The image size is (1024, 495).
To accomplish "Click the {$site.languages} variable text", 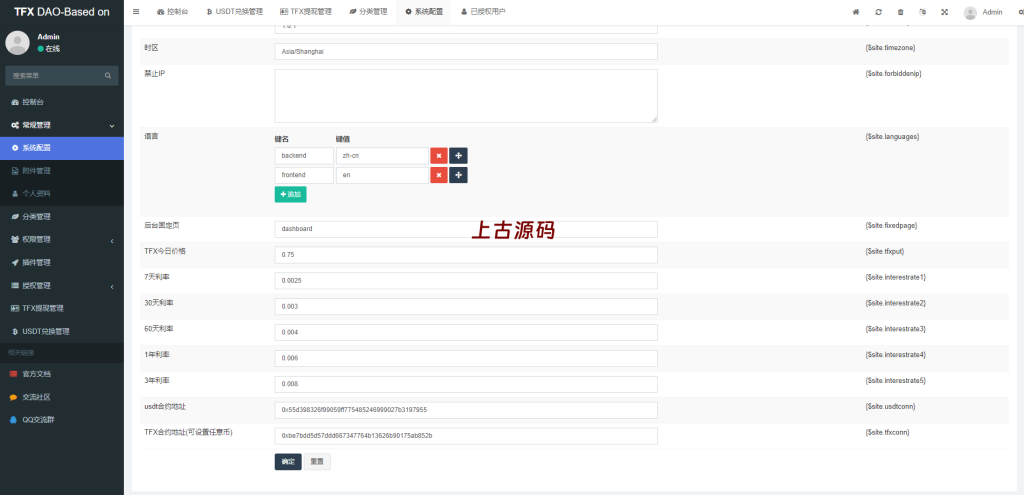I will 892,137.
